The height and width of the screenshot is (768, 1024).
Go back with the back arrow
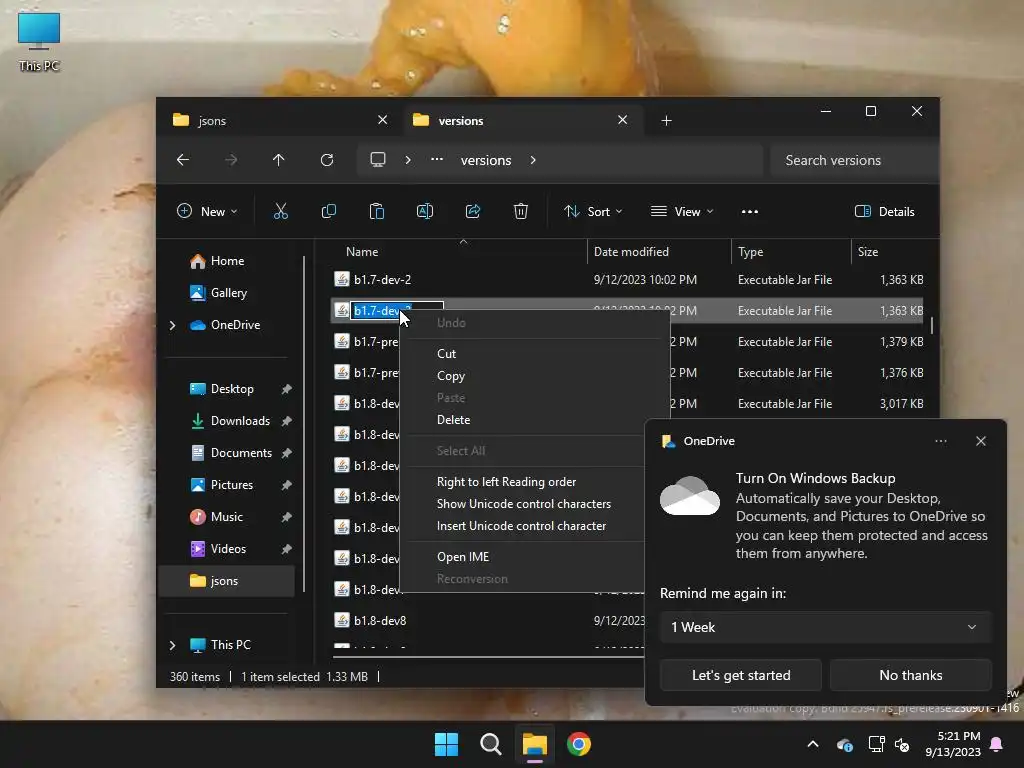tap(183, 160)
